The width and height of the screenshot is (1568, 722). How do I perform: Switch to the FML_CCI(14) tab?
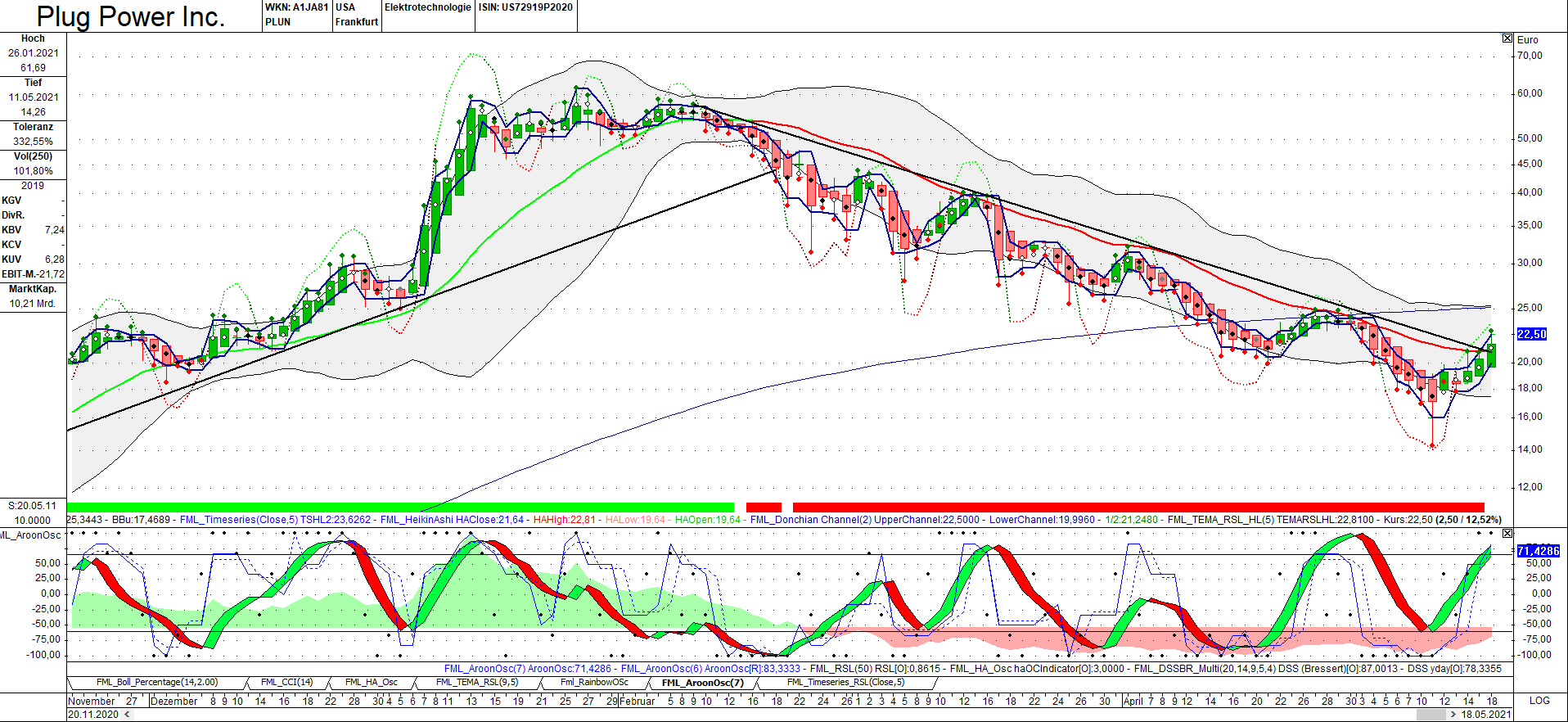click(x=286, y=682)
